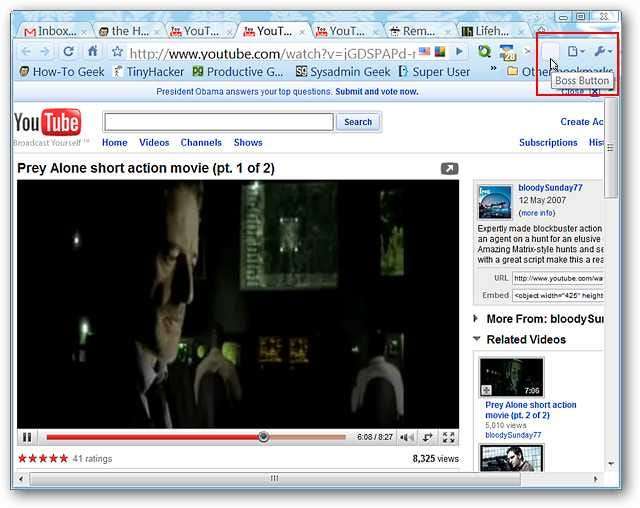
Task: Open the Productive G... bookmark
Action: 238,72
